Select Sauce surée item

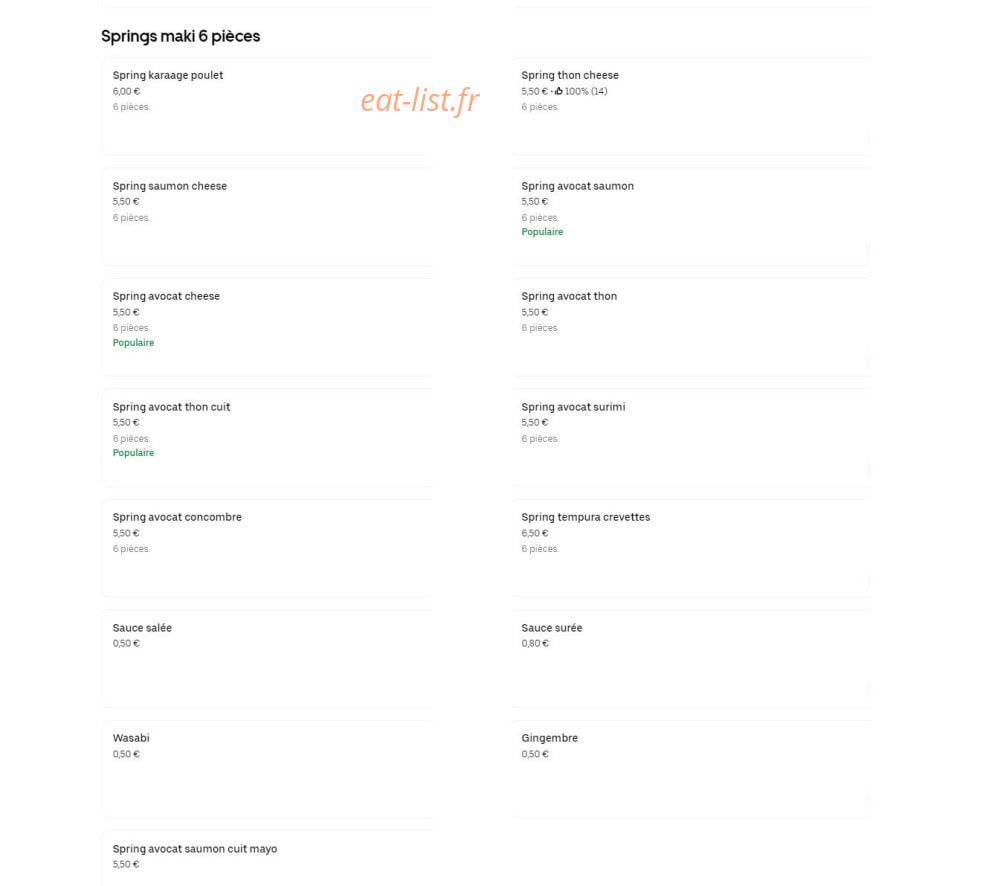[x=690, y=658]
